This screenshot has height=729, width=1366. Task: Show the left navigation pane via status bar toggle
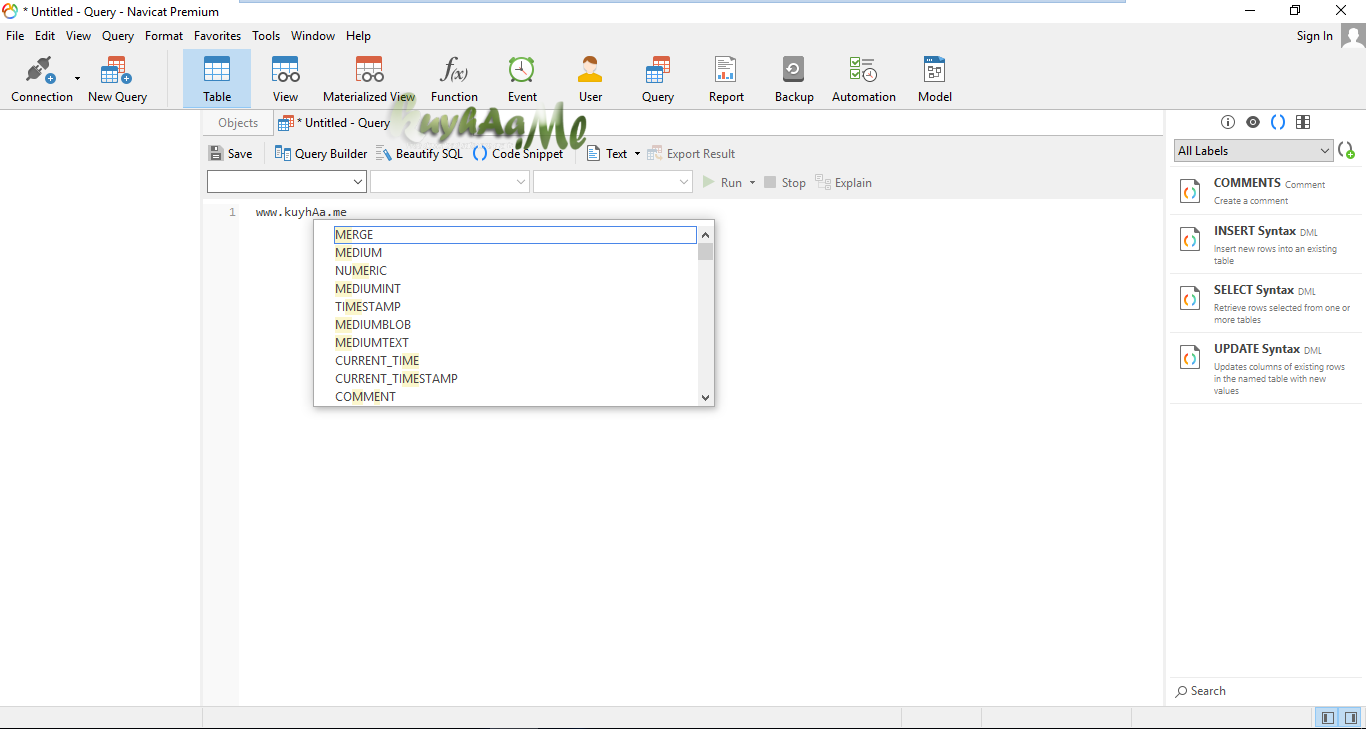coord(1327,717)
